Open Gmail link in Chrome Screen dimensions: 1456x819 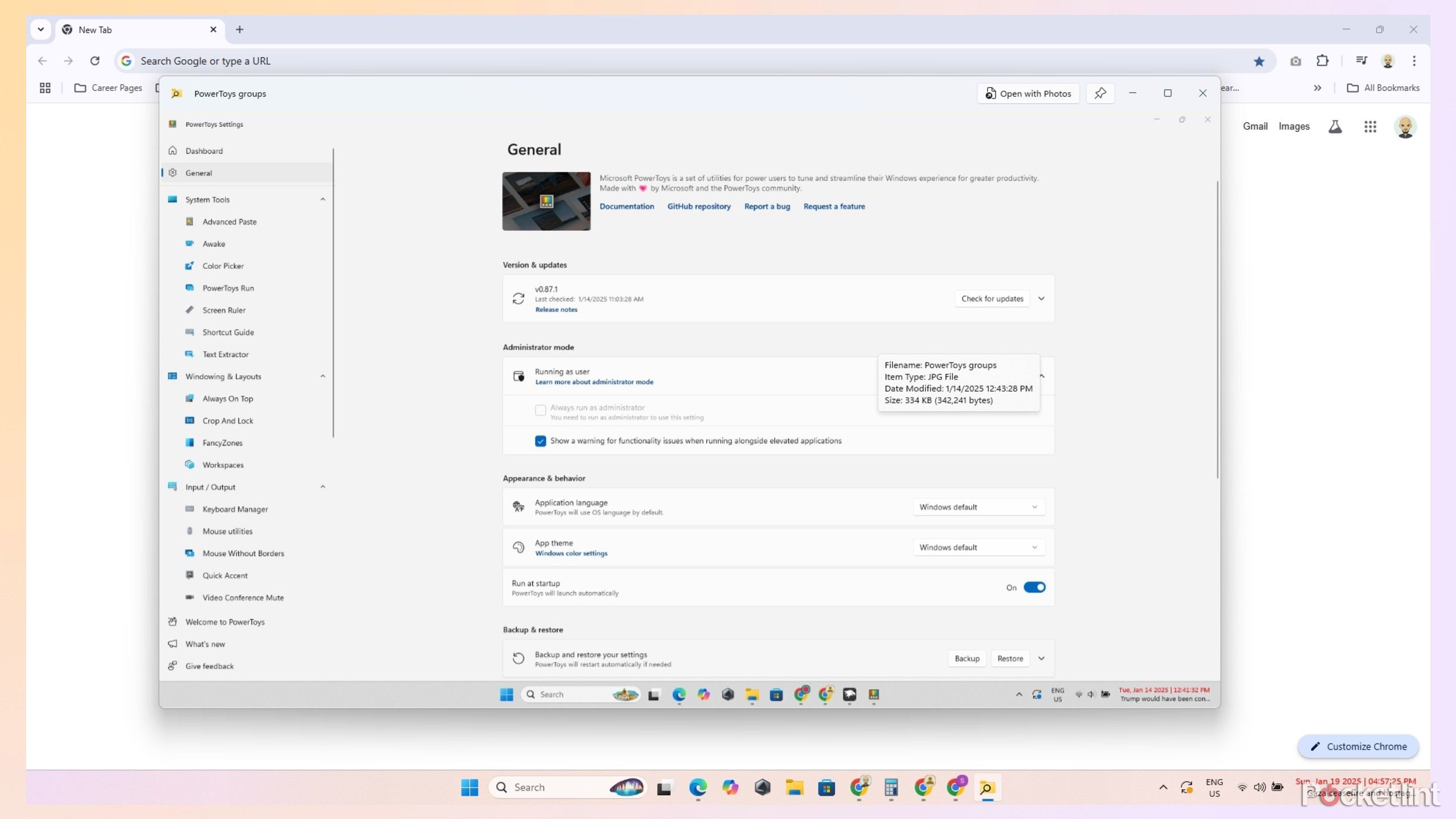[1255, 126]
